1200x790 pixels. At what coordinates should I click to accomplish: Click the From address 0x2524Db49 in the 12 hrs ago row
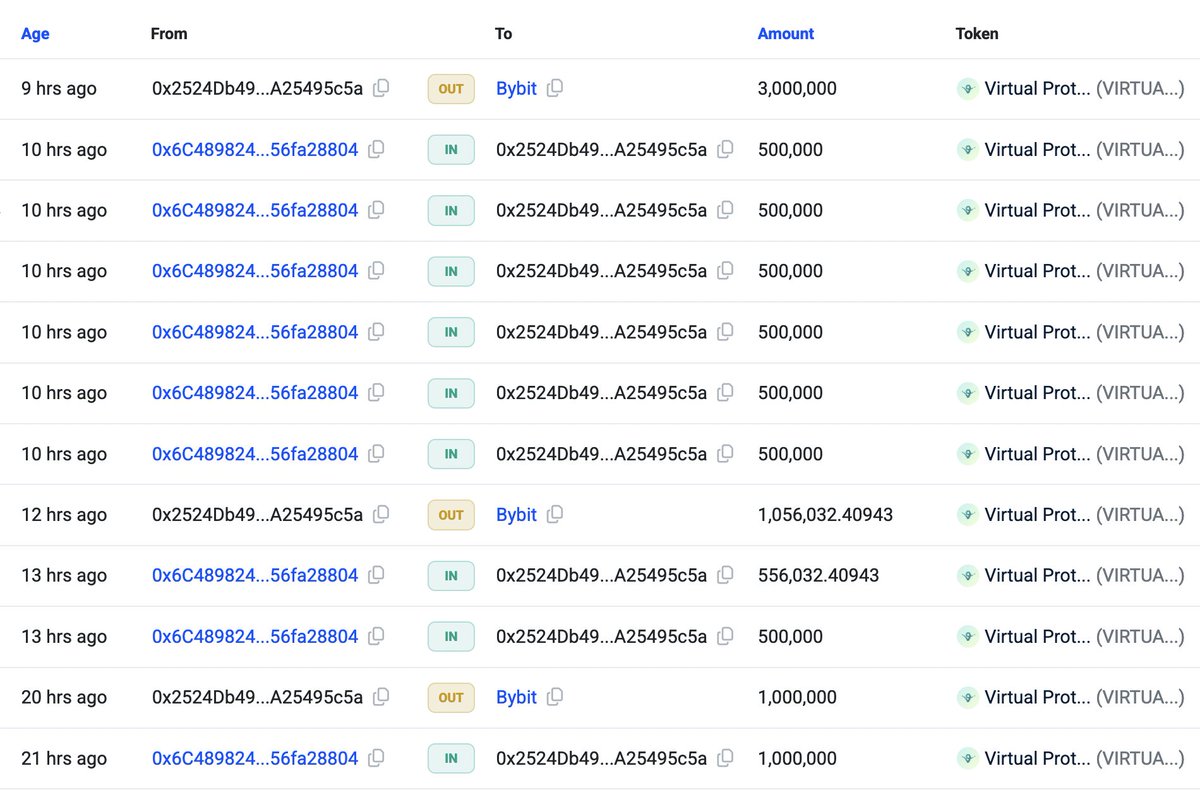click(x=257, y=514)
